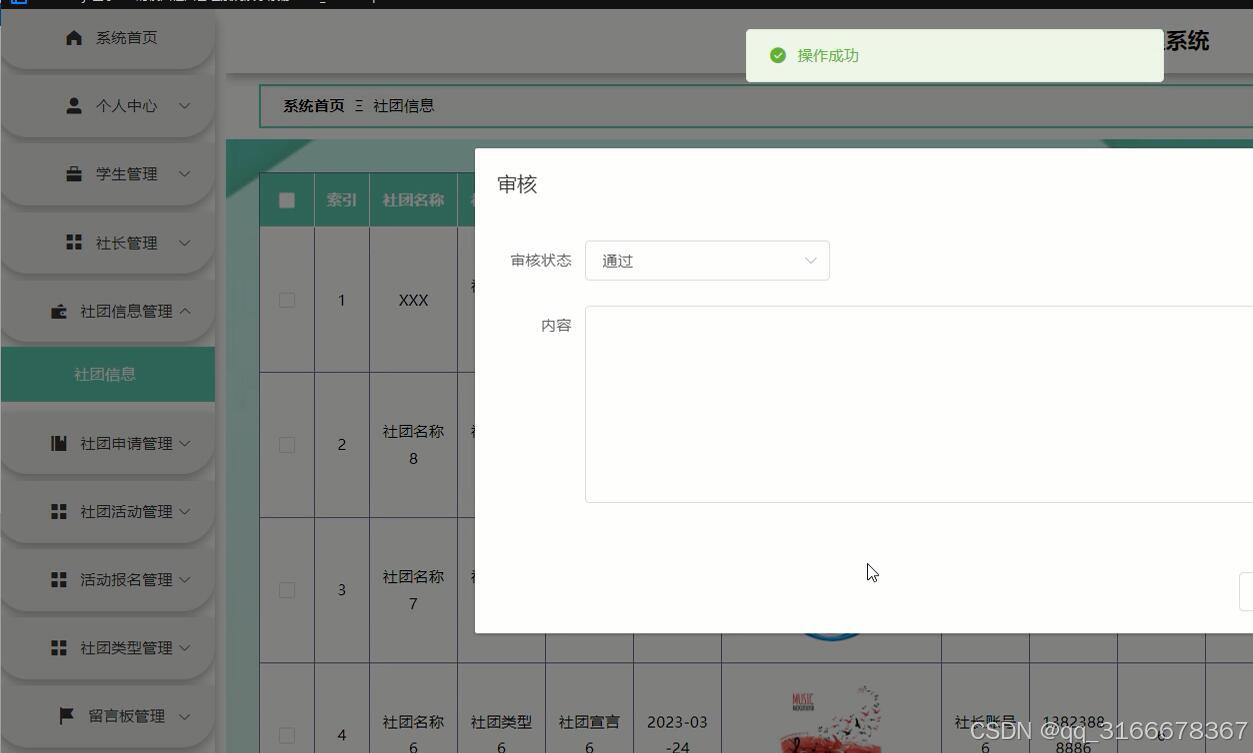
Task: Open the 留言板管理 sidebar menu
Action: tap(108, 716)
